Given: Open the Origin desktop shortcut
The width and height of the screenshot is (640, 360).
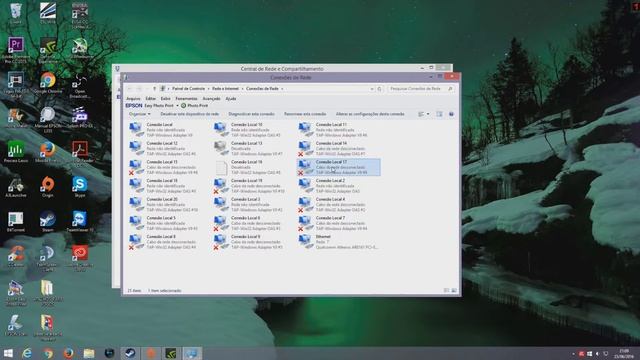Looking at the screenshot, I should pyautogui.click(x=48, y=187).
